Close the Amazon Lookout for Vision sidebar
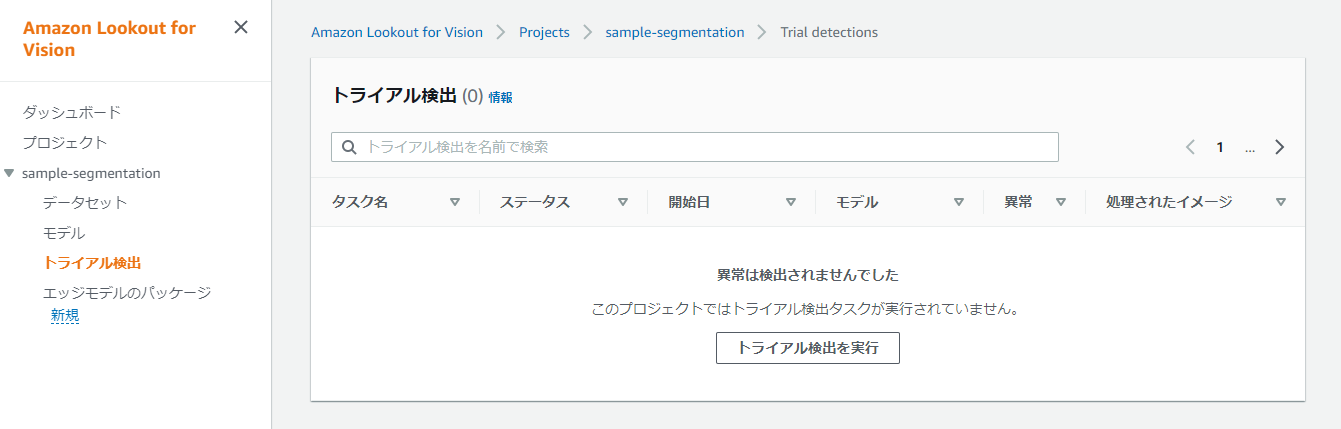The image size is (1341, 429). tap(241, 27)
